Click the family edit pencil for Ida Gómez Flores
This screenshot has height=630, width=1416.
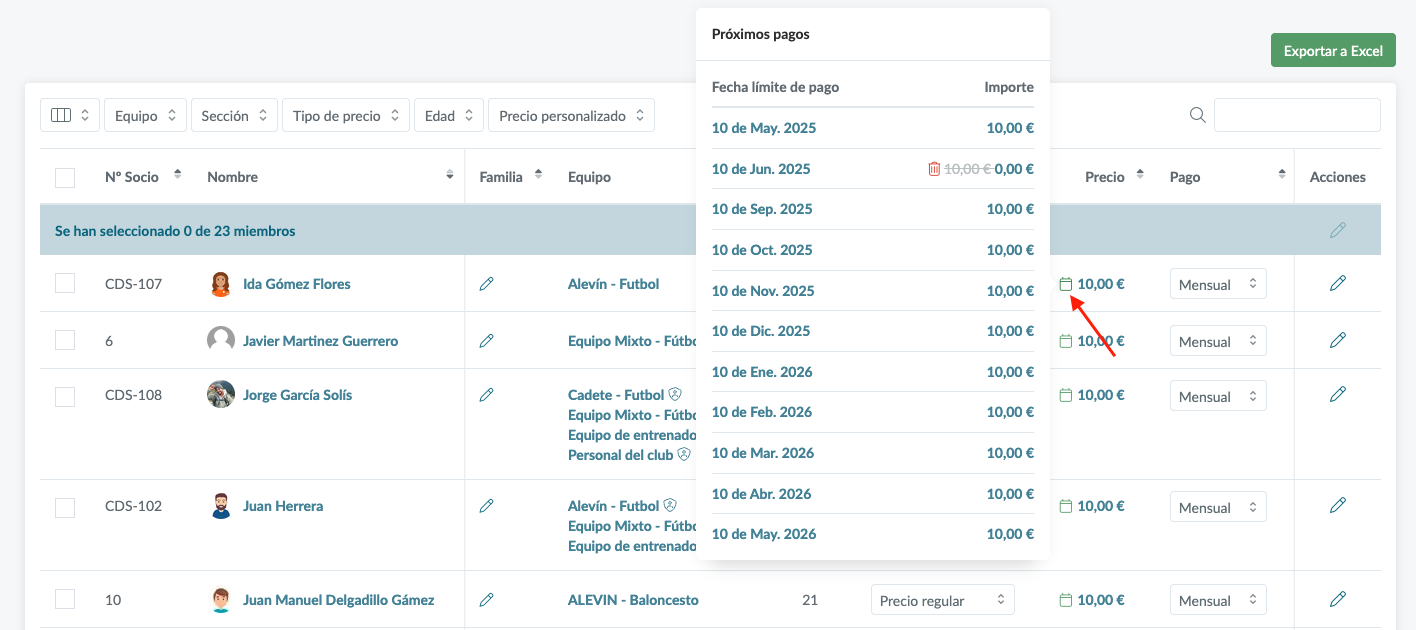click(487, 284)
